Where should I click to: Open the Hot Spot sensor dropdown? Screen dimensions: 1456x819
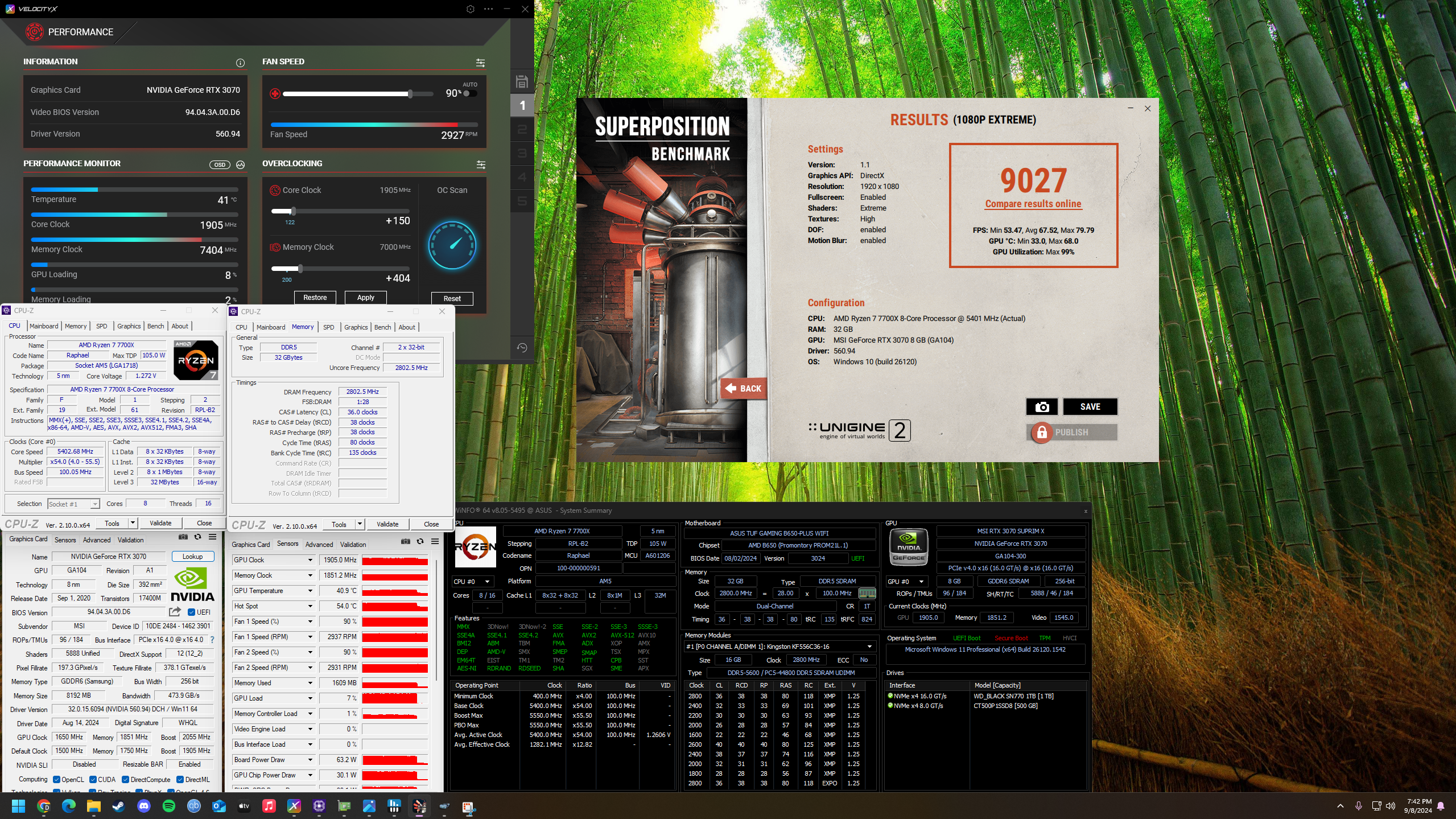(x=310, y=606)
